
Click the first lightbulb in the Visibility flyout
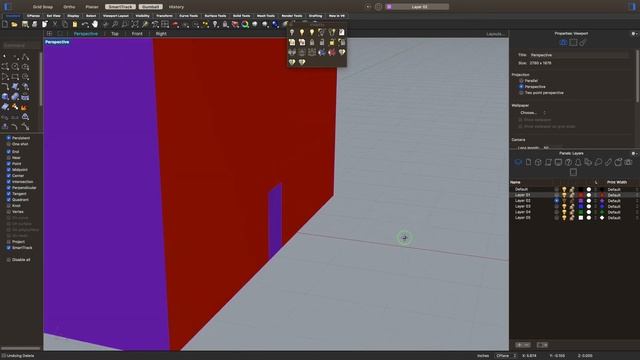(x=292, y=32)
